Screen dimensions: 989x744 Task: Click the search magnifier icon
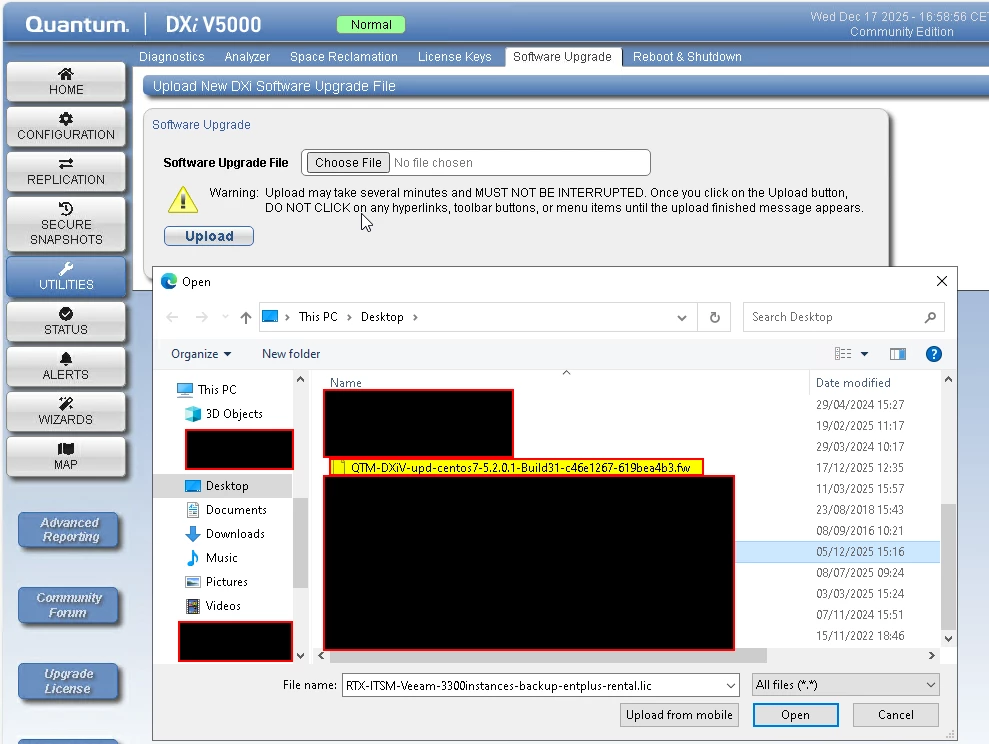click(930, 317)
